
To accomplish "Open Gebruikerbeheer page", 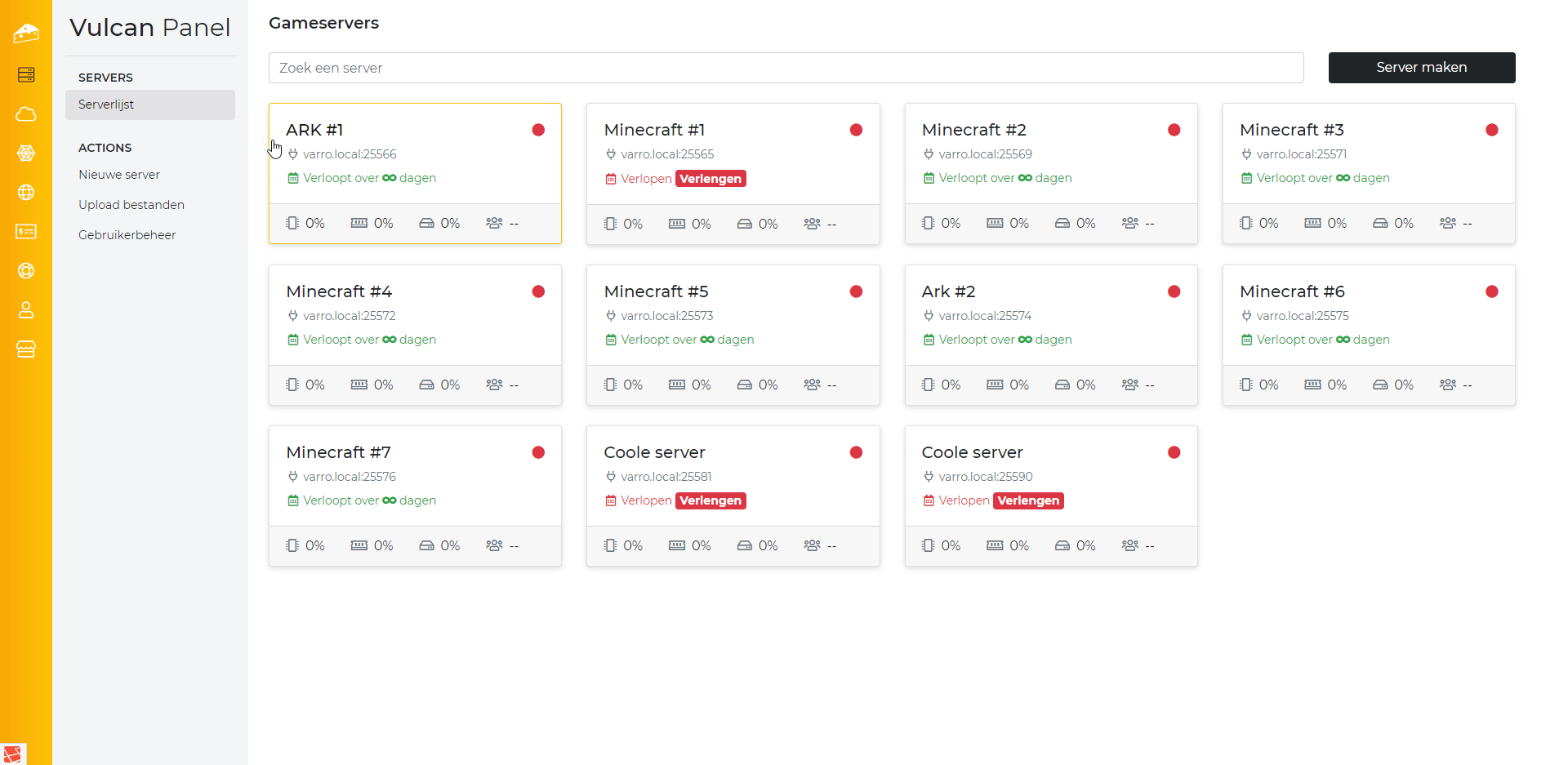I will 127,235.
